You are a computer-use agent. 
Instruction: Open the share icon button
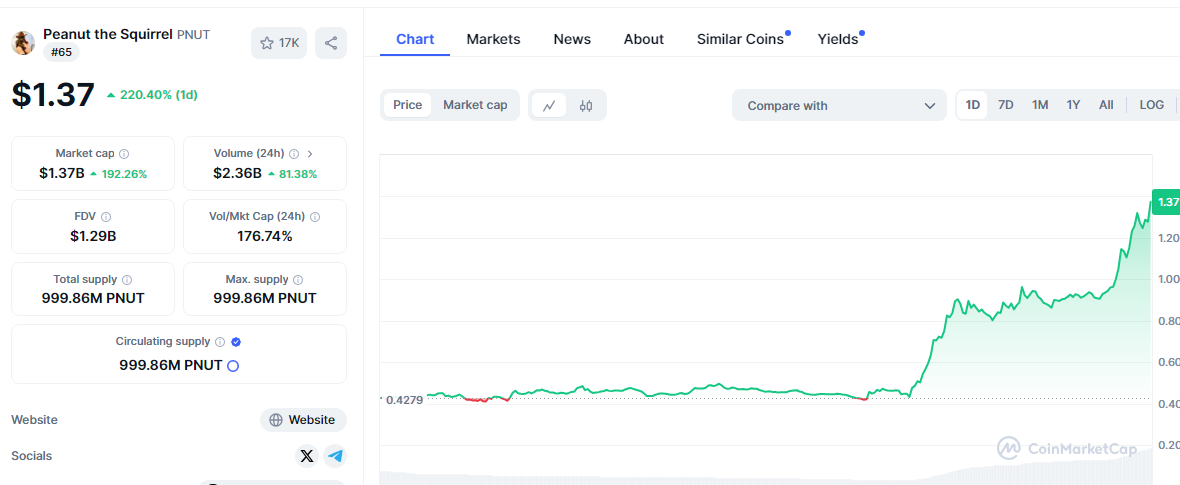[x=331, y=43]
